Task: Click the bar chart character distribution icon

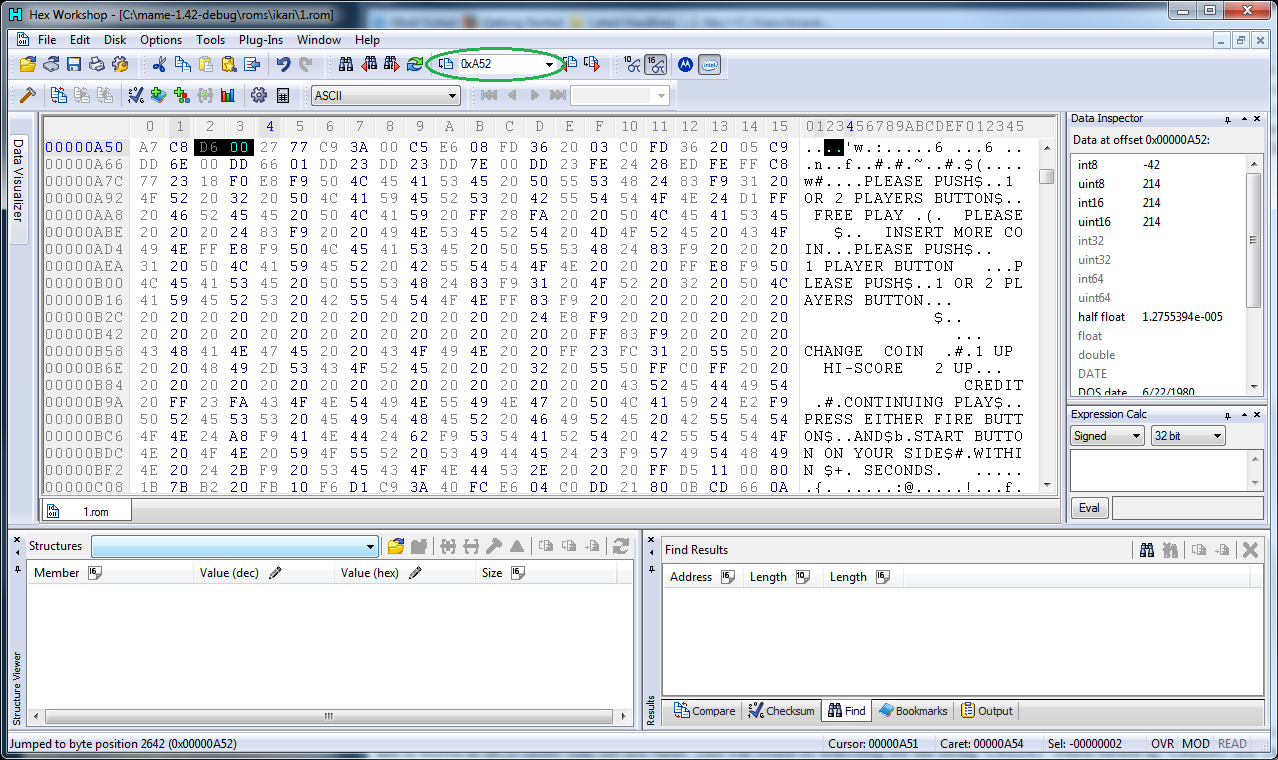Action: pos(228,95)
